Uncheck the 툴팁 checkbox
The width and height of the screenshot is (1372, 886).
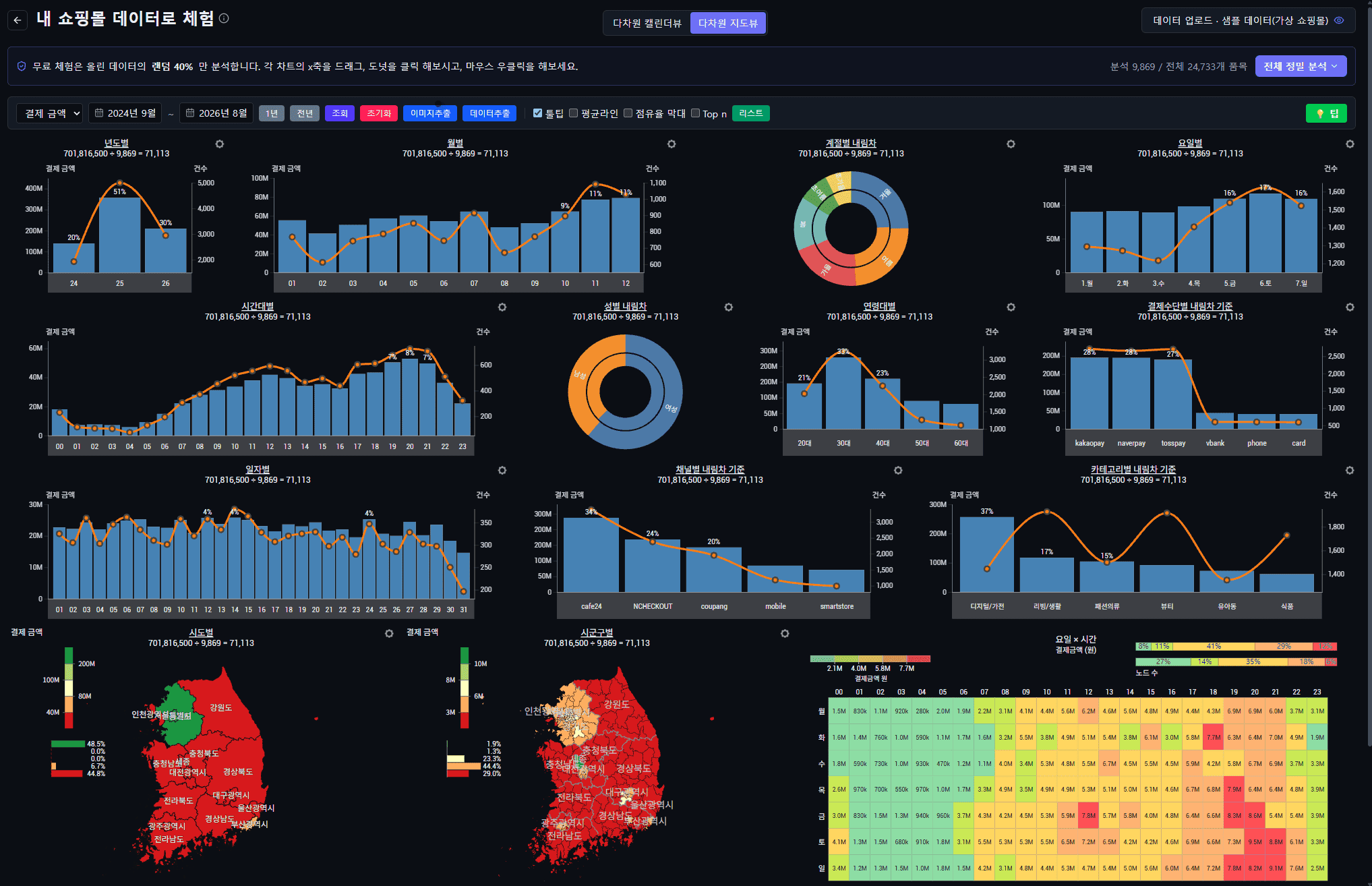(x=537, y=113)
